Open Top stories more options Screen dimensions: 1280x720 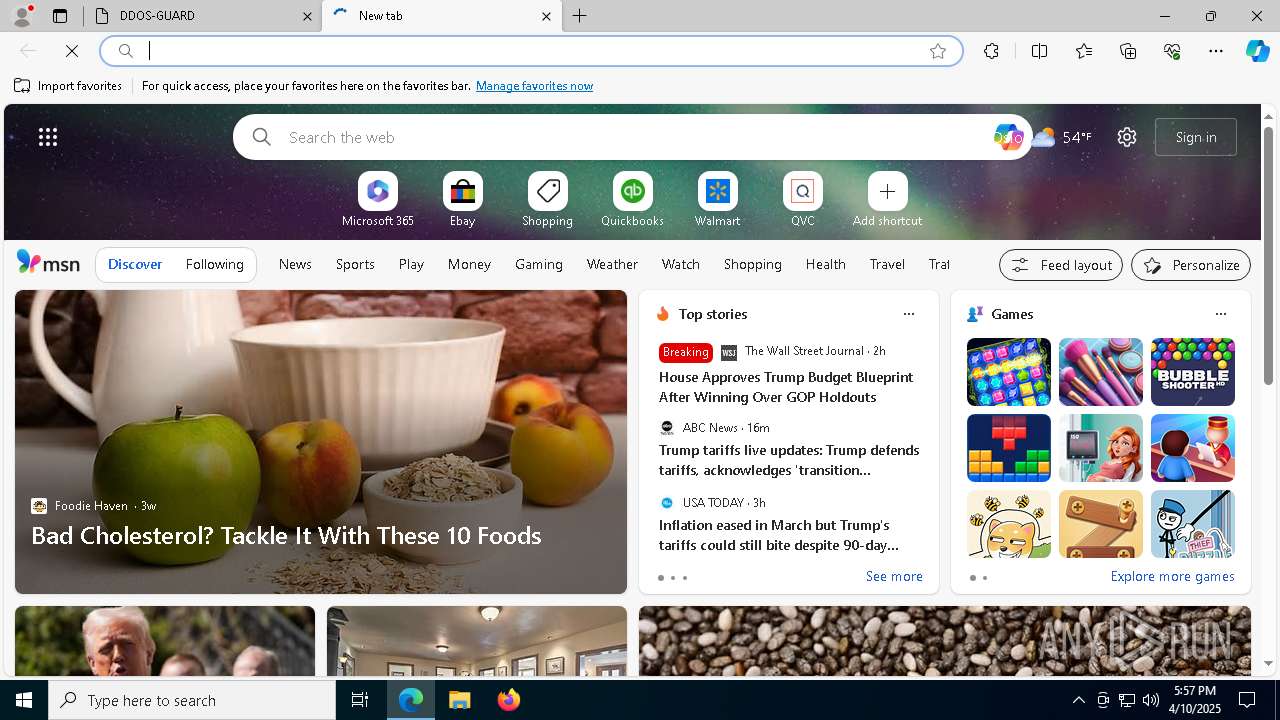(908, 314)
